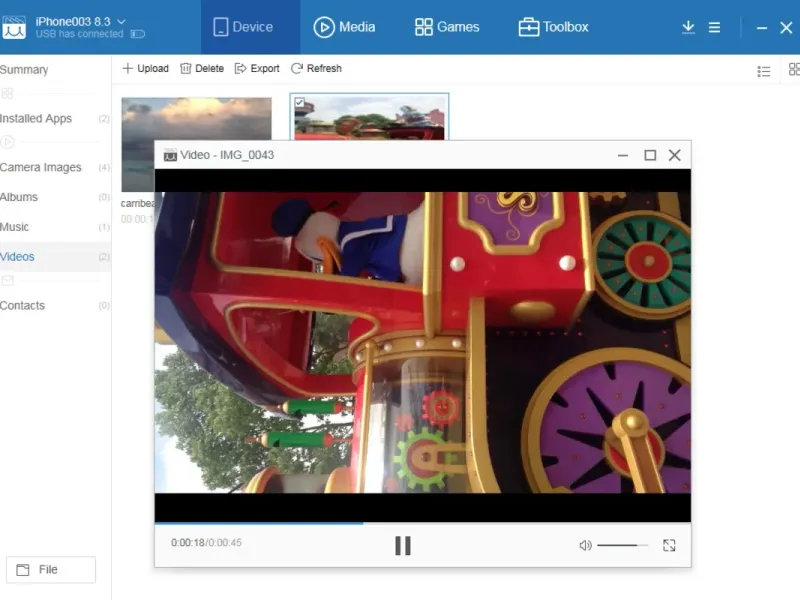Image resolution: width=800 pixels, height=600 pixels.
Task: Adjust the video volume slider
Action: point(622,545)
